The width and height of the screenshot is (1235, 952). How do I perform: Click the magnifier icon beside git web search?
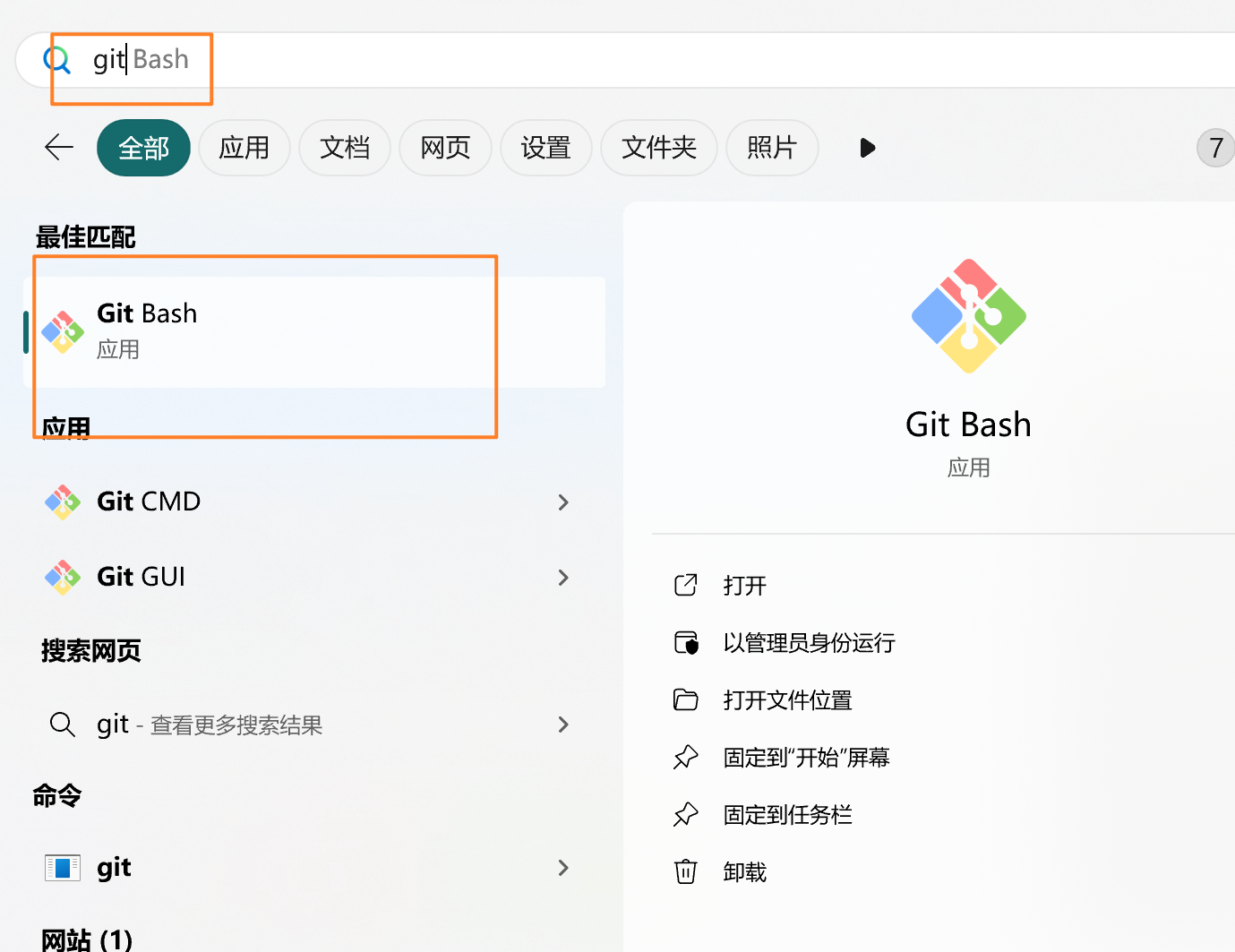(62, 724)
